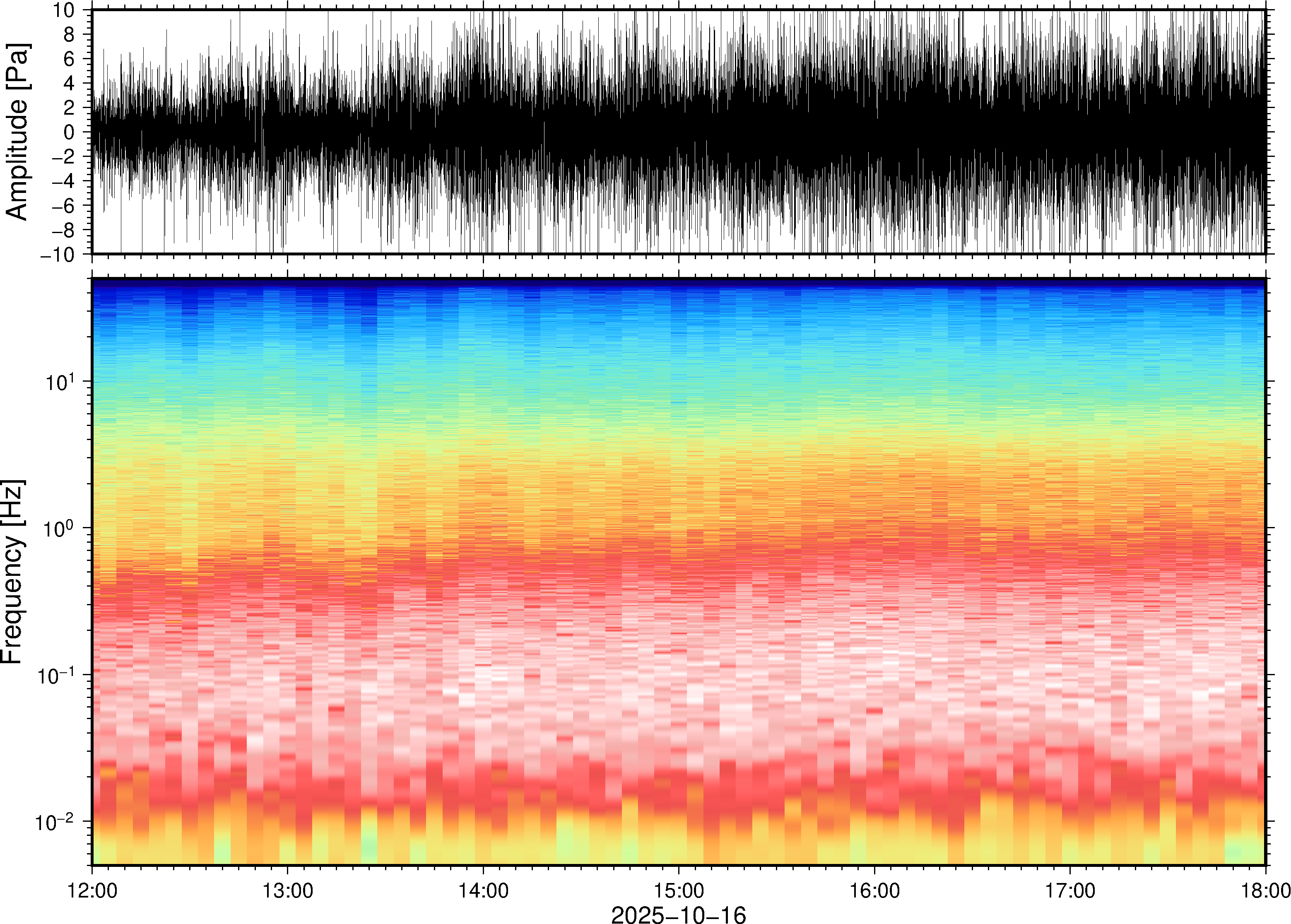Click the 2025-10-16 date label
The height and width of the screenshot is (924, 1291).
[x=678, y=914]
